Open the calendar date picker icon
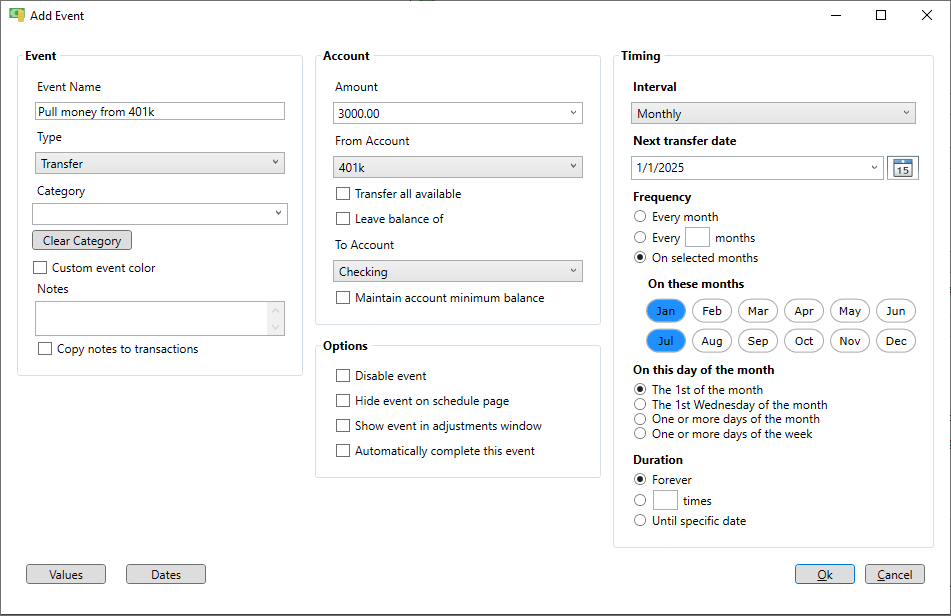This screenshot has height=616, width=951. pyautogui.click(x=902, y=168)
